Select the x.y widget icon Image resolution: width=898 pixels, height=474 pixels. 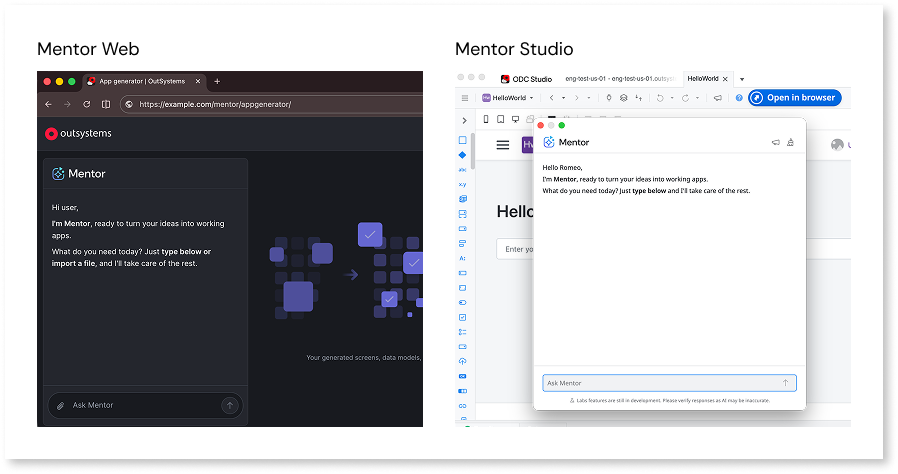(463, 184)
